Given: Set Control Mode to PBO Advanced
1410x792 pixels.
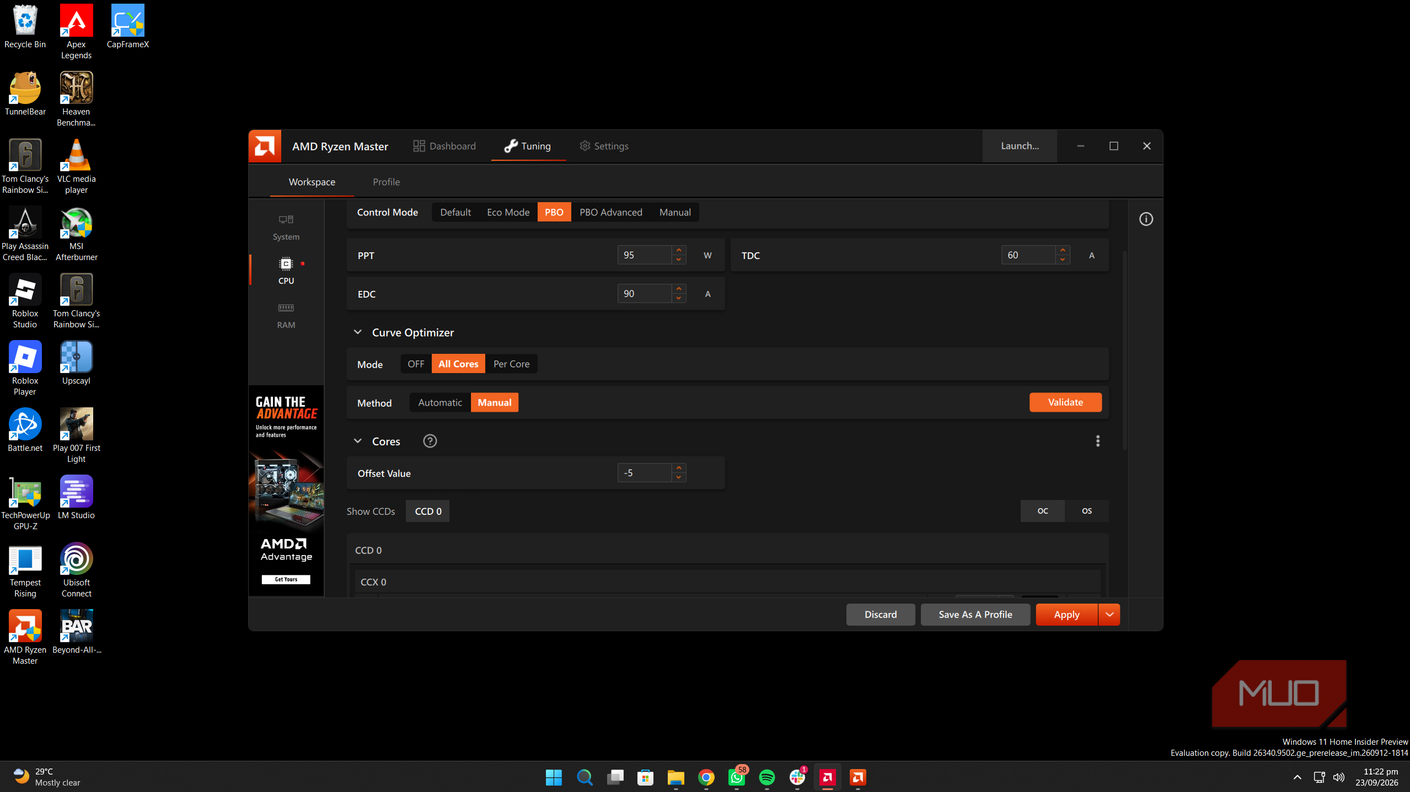Looking at the screenshot, I should (x=611, y=212).
